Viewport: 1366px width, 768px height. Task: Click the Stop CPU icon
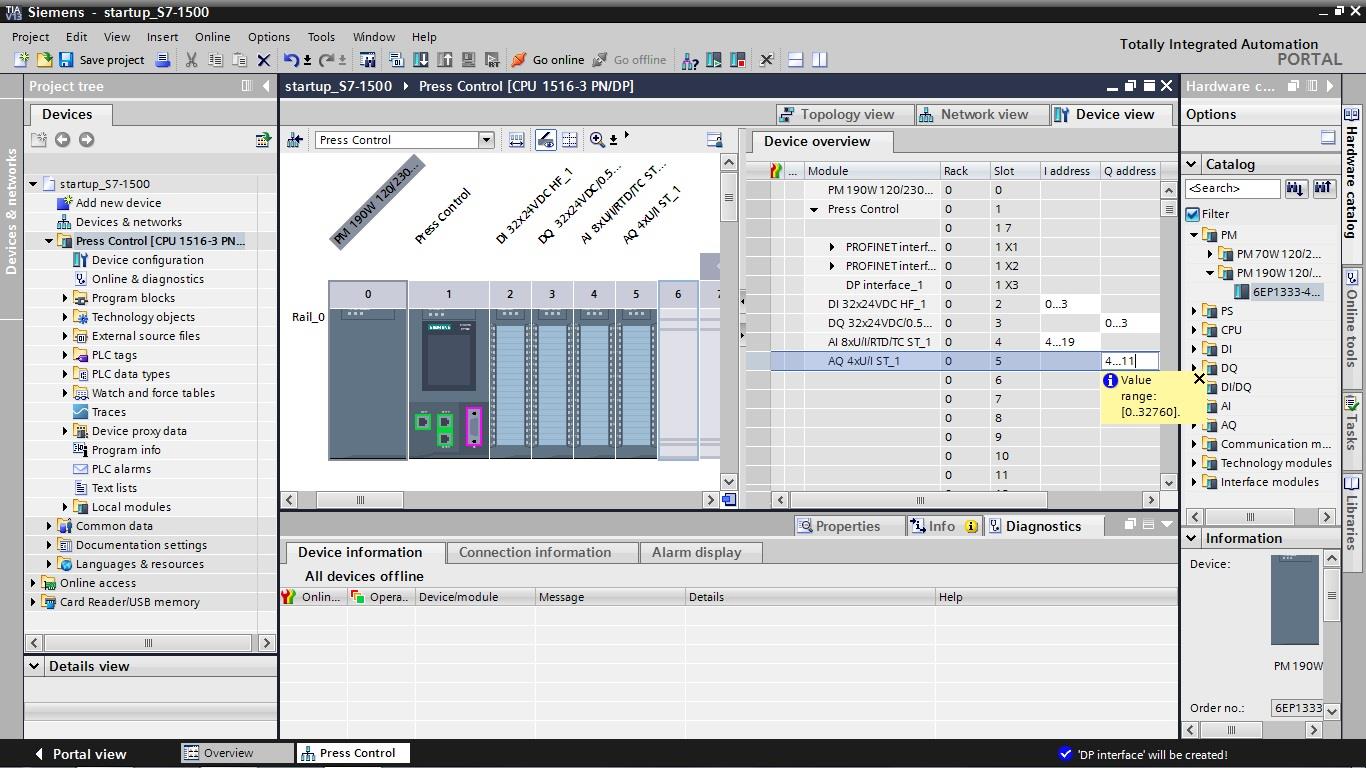738,60
